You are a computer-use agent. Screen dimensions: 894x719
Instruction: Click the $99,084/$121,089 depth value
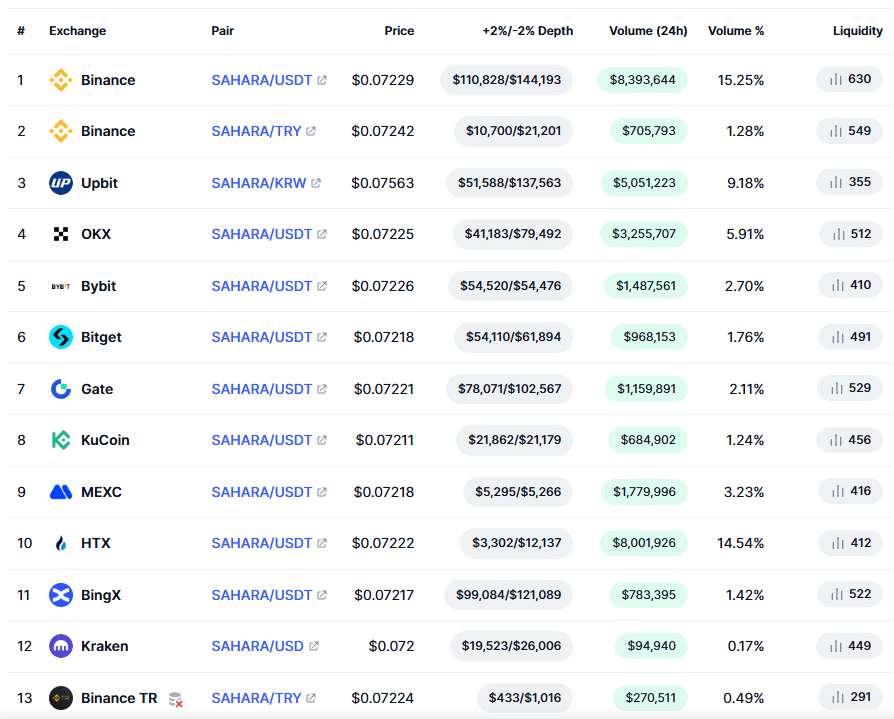(509, 595)
